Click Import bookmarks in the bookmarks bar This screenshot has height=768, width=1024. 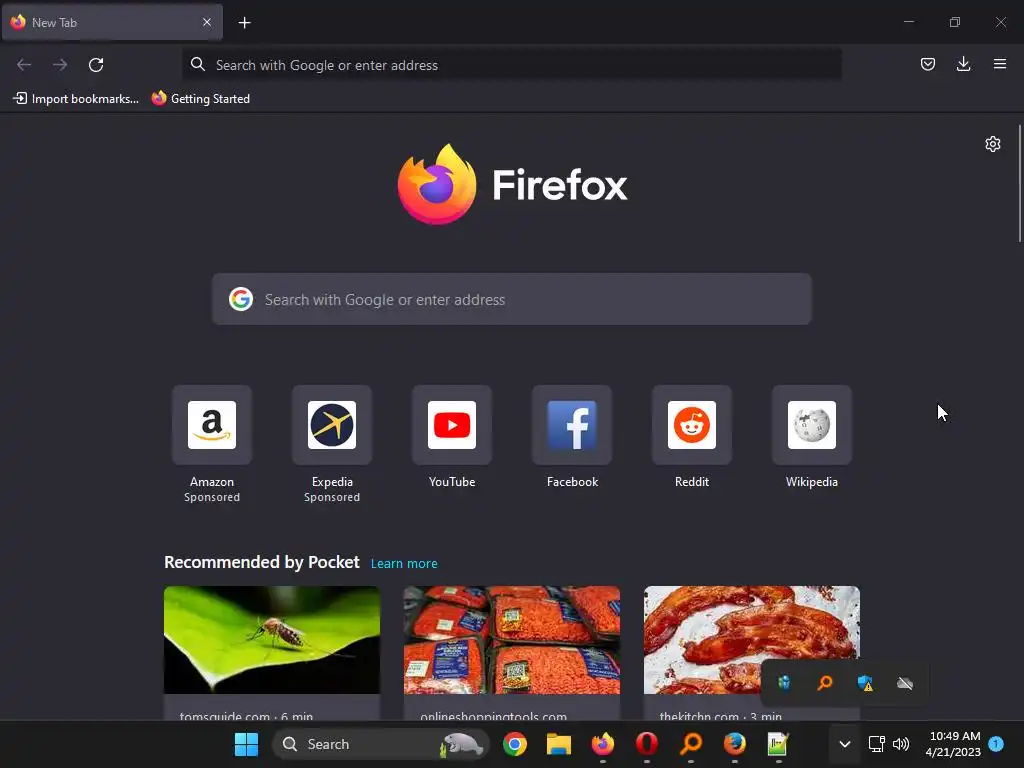tap(76, 99)
